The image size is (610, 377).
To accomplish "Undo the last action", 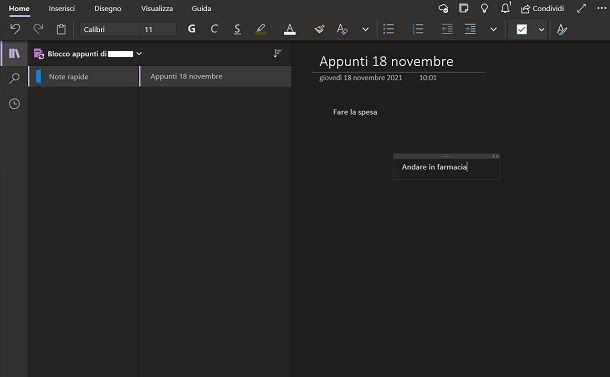I will pos(15,29).
